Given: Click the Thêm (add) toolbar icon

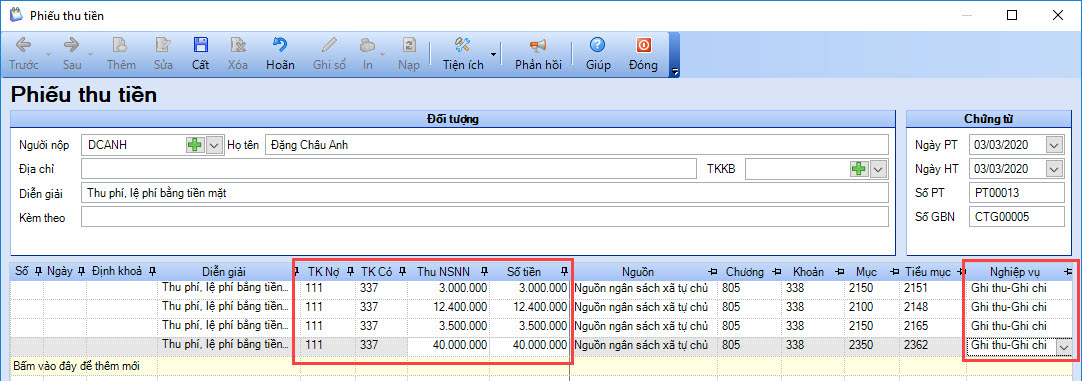Looking at the screenshot, I should 120,46.
